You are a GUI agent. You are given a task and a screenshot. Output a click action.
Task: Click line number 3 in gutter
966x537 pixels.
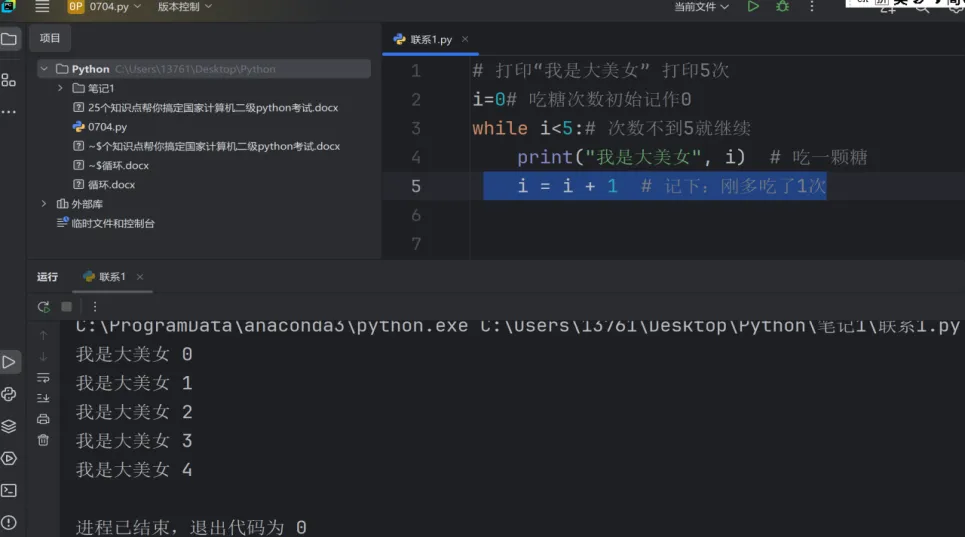pyautogui.click(x=416, y=129)
